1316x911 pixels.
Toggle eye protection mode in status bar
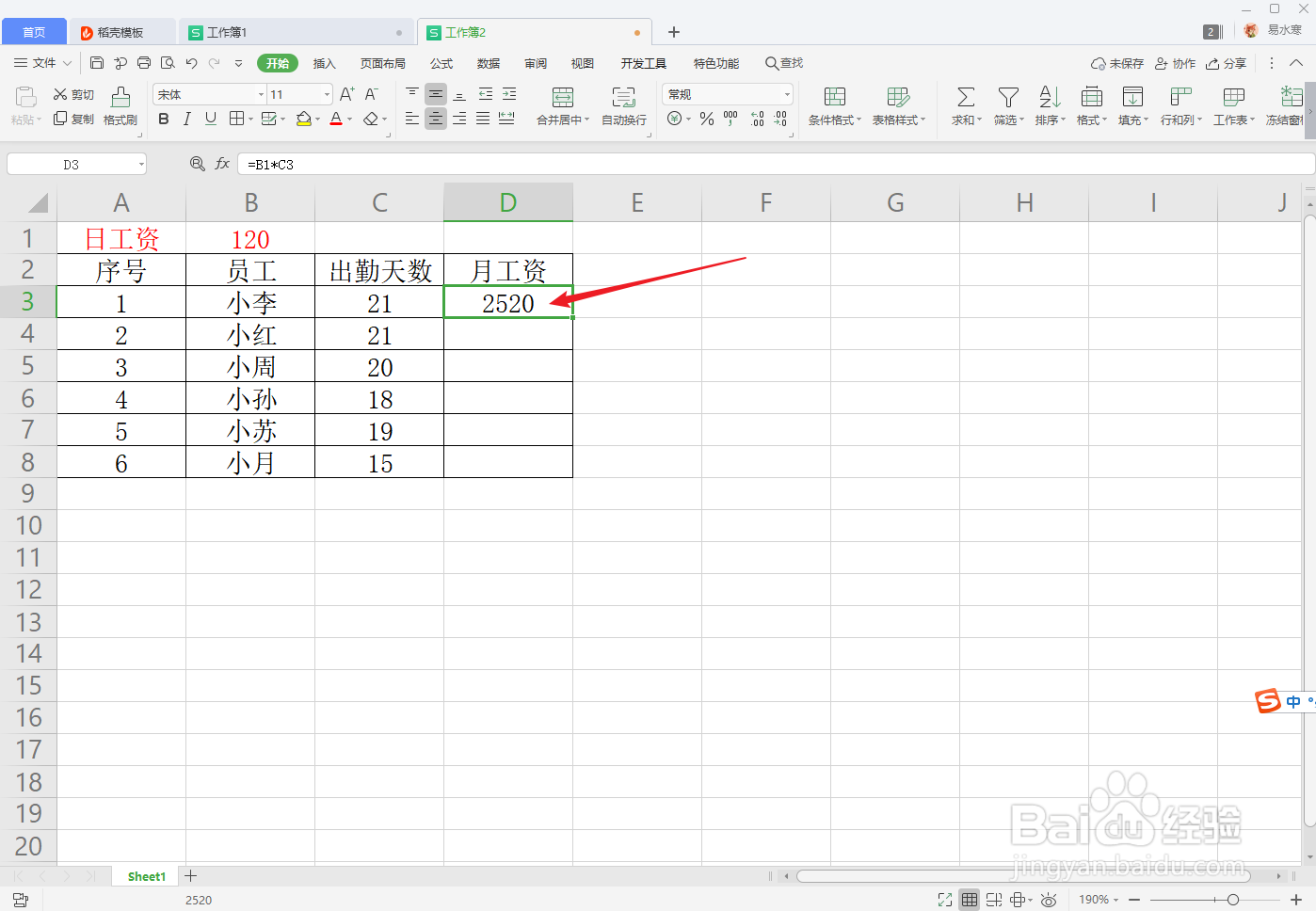pyautogui.click(x=1049, y=900)
